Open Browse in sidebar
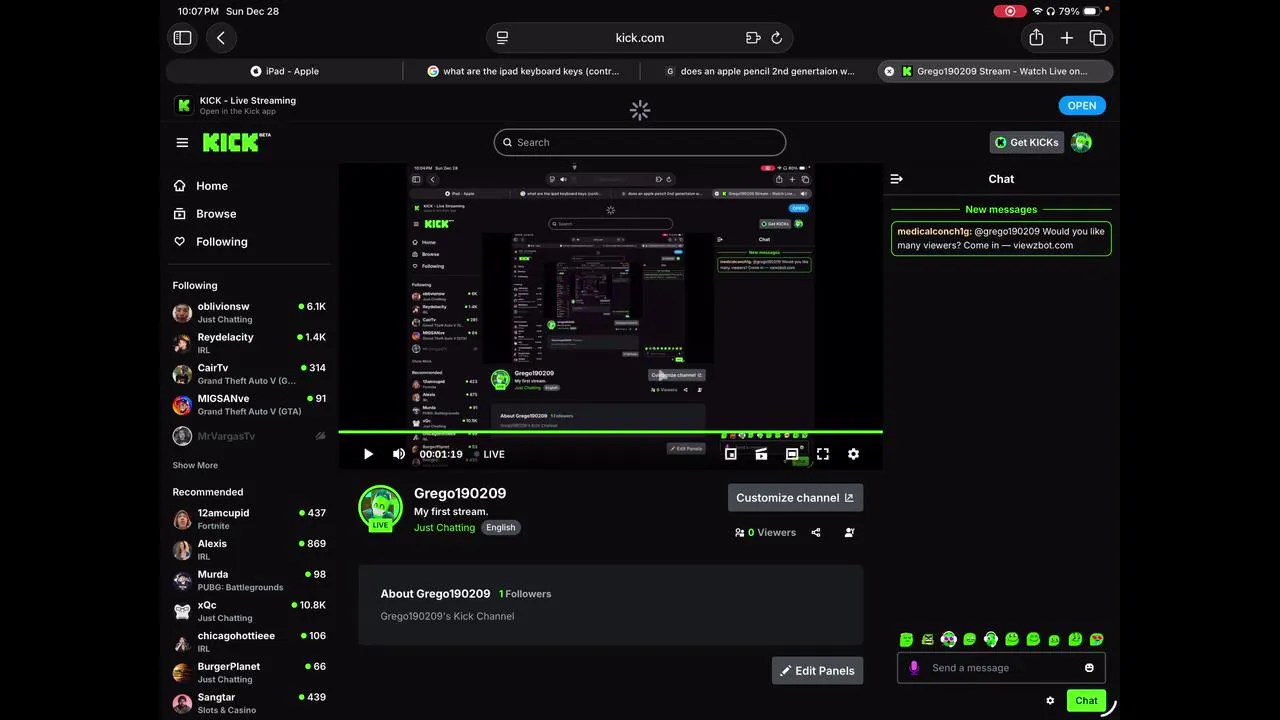Image resolution: width=1280 pixels, height=720 pixels. pyautogui.click(x=205, y=214)
